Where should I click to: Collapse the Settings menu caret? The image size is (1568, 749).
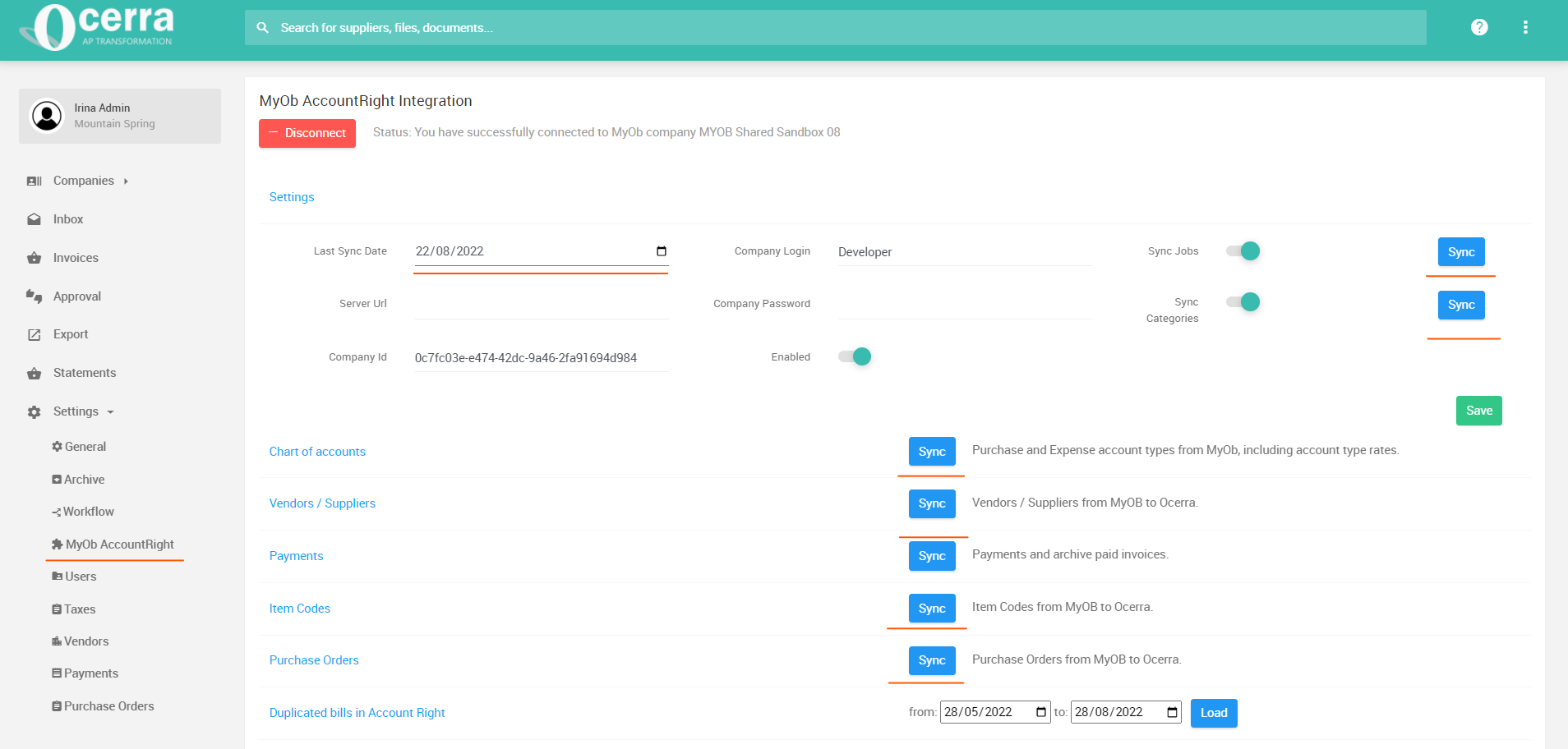click(x=110, y=412)
